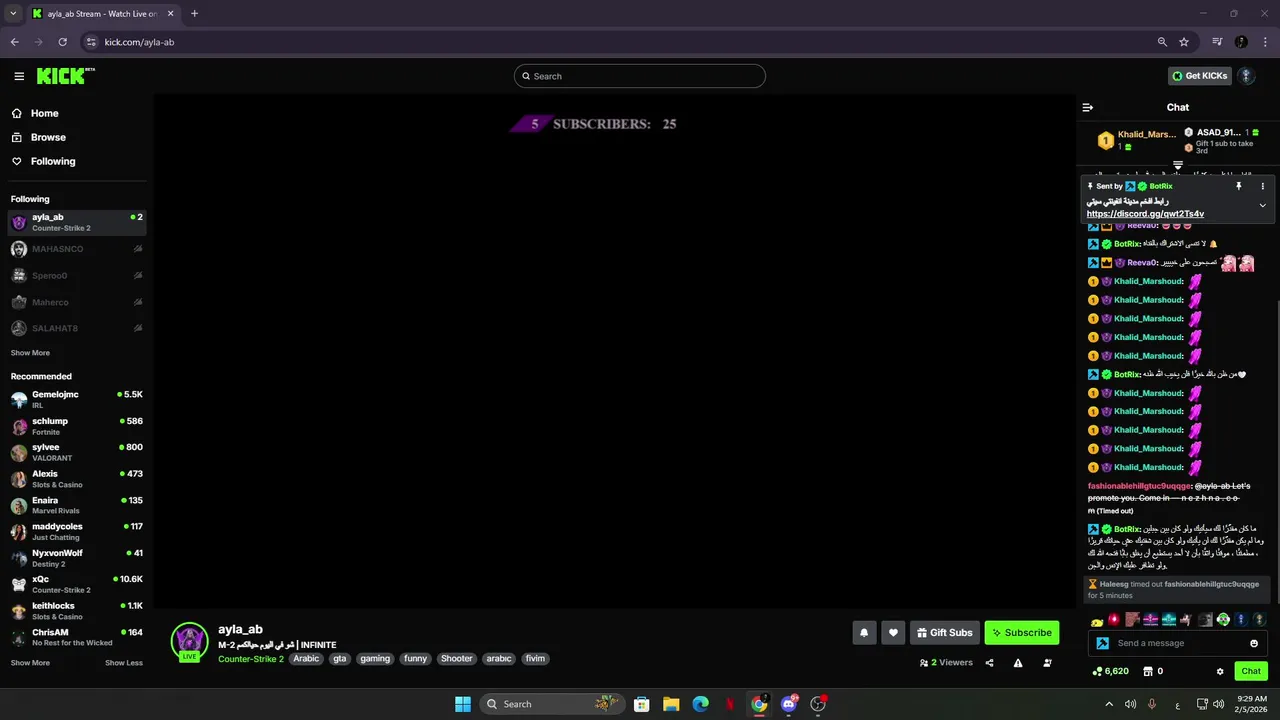Click the taskbar clock showing 9:29 AM
This screenshot has width=1280, height=720.
[1252, 704]
